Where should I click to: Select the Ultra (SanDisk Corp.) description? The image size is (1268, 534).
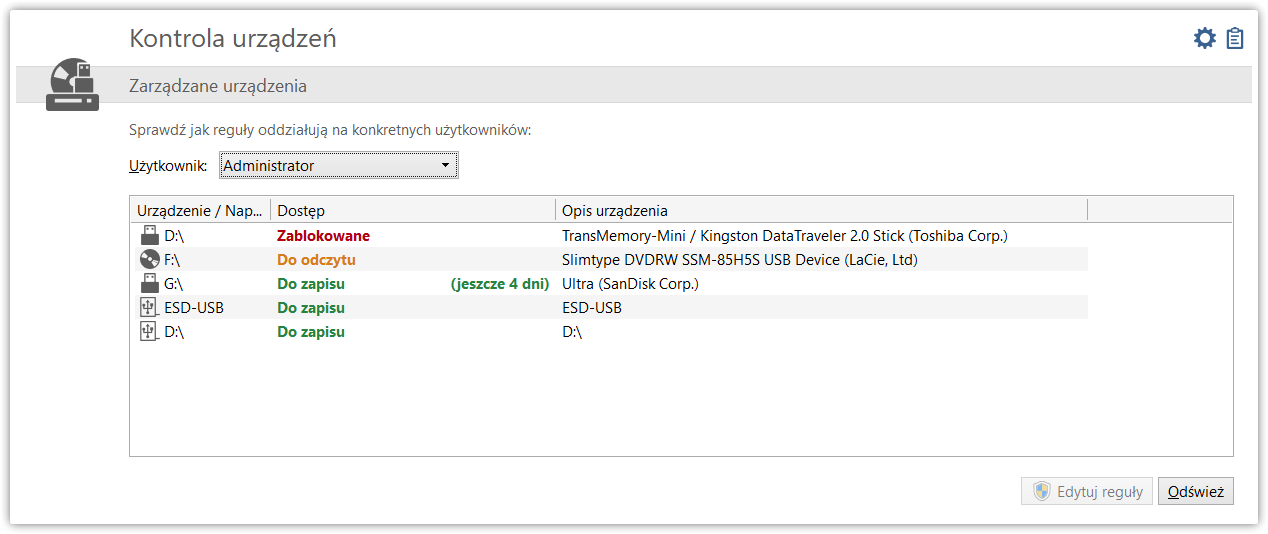[x=630, y=284]
